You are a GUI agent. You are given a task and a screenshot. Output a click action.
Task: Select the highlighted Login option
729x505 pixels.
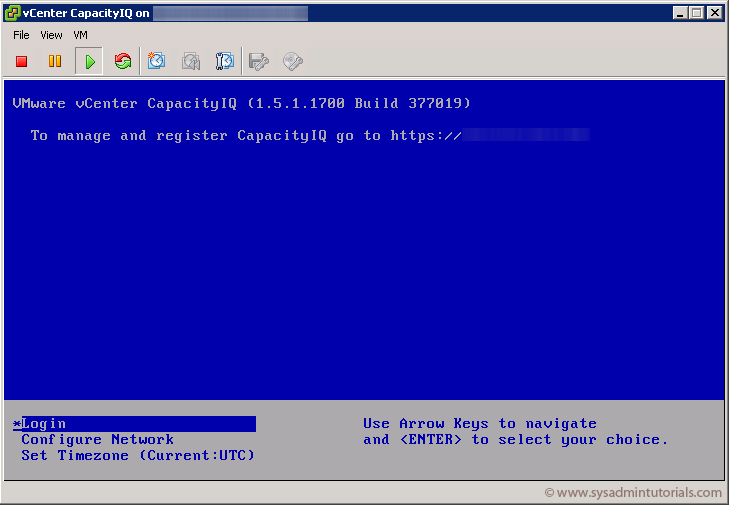click(134, 424)
